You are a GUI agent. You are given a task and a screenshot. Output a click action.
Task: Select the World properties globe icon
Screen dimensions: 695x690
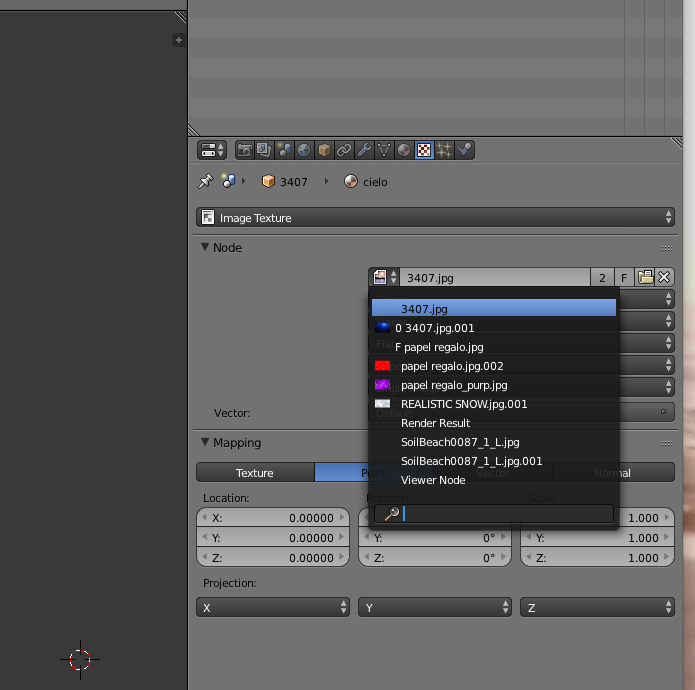[304, 150]
